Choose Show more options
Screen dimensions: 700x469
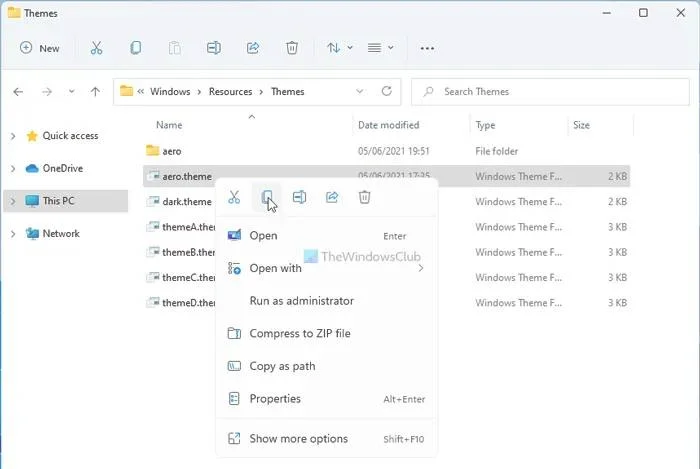(326, 439)
